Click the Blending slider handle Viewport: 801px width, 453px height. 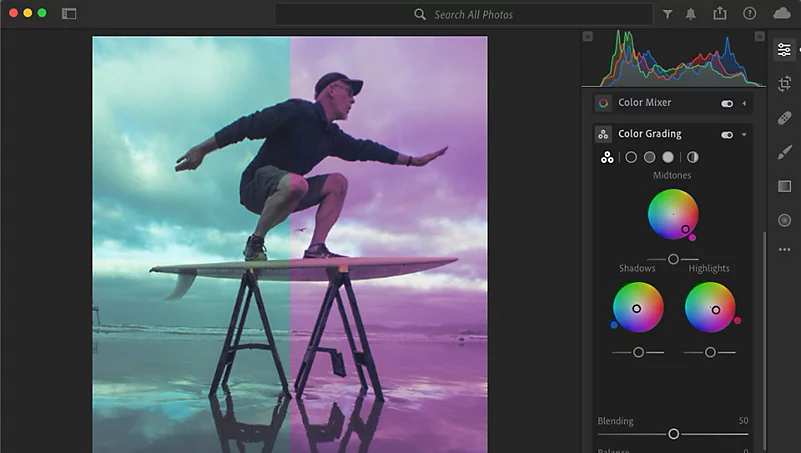pyautogui.click(x=673, y=434)
